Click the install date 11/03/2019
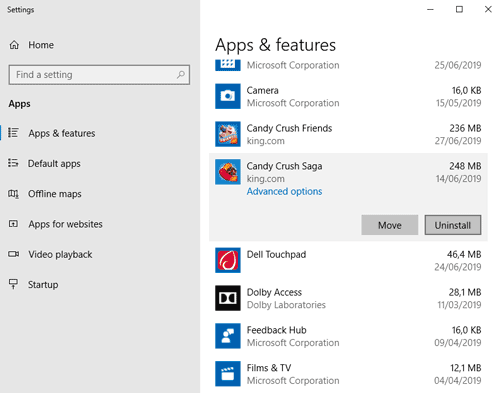Viewport: 500px width, 393px height. point(459,305)
